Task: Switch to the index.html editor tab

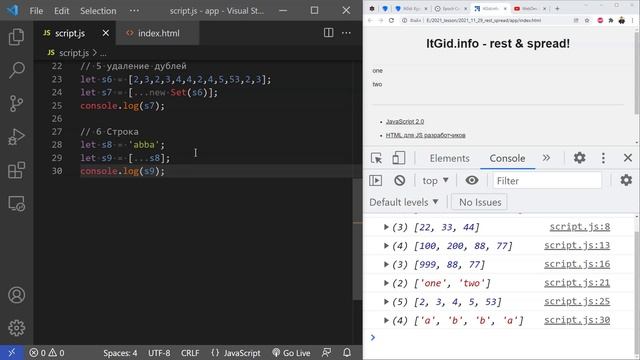Action: (x=158, y=33)
